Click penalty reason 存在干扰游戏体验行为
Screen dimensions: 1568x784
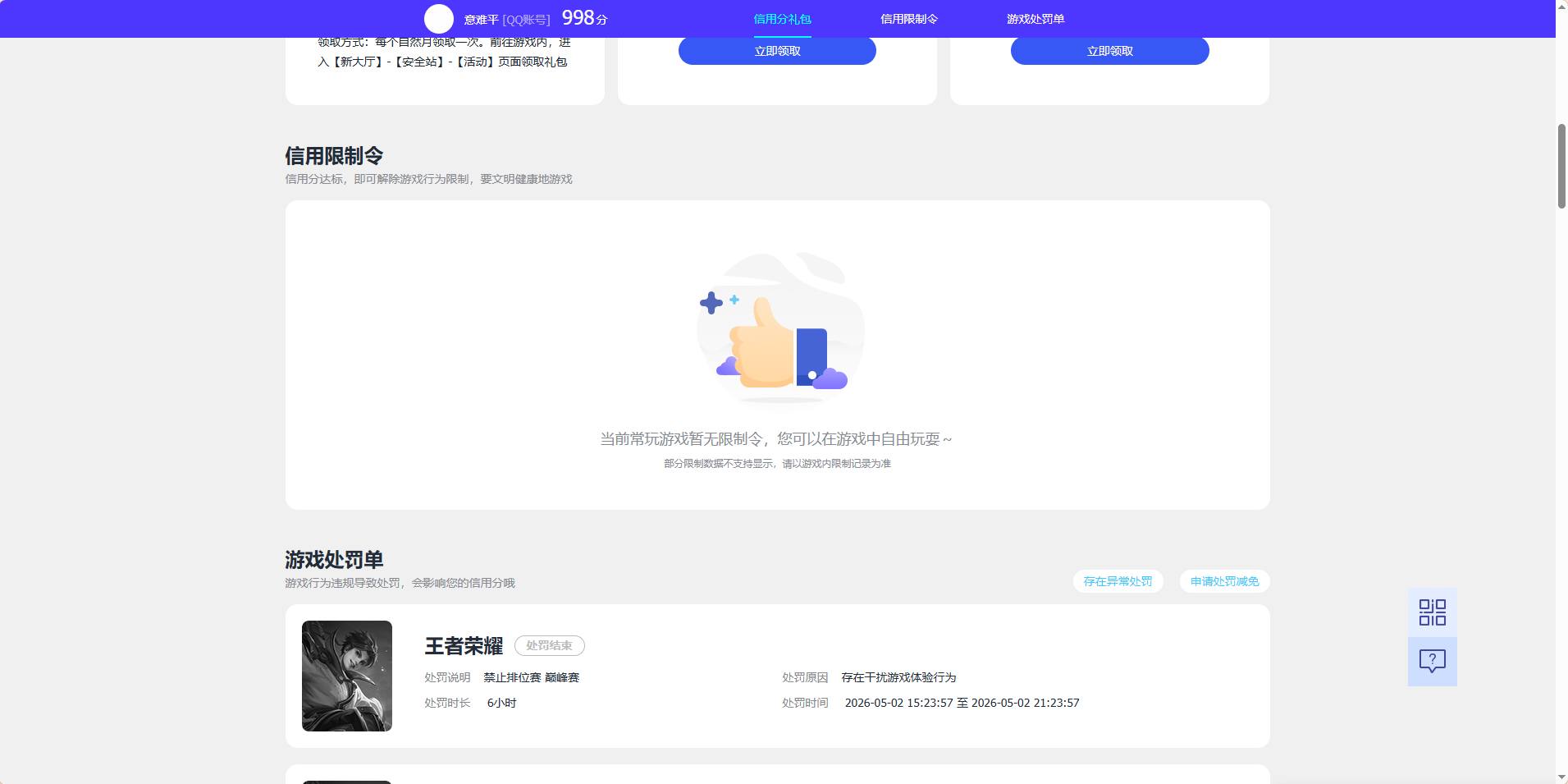[x=898, y=677]
